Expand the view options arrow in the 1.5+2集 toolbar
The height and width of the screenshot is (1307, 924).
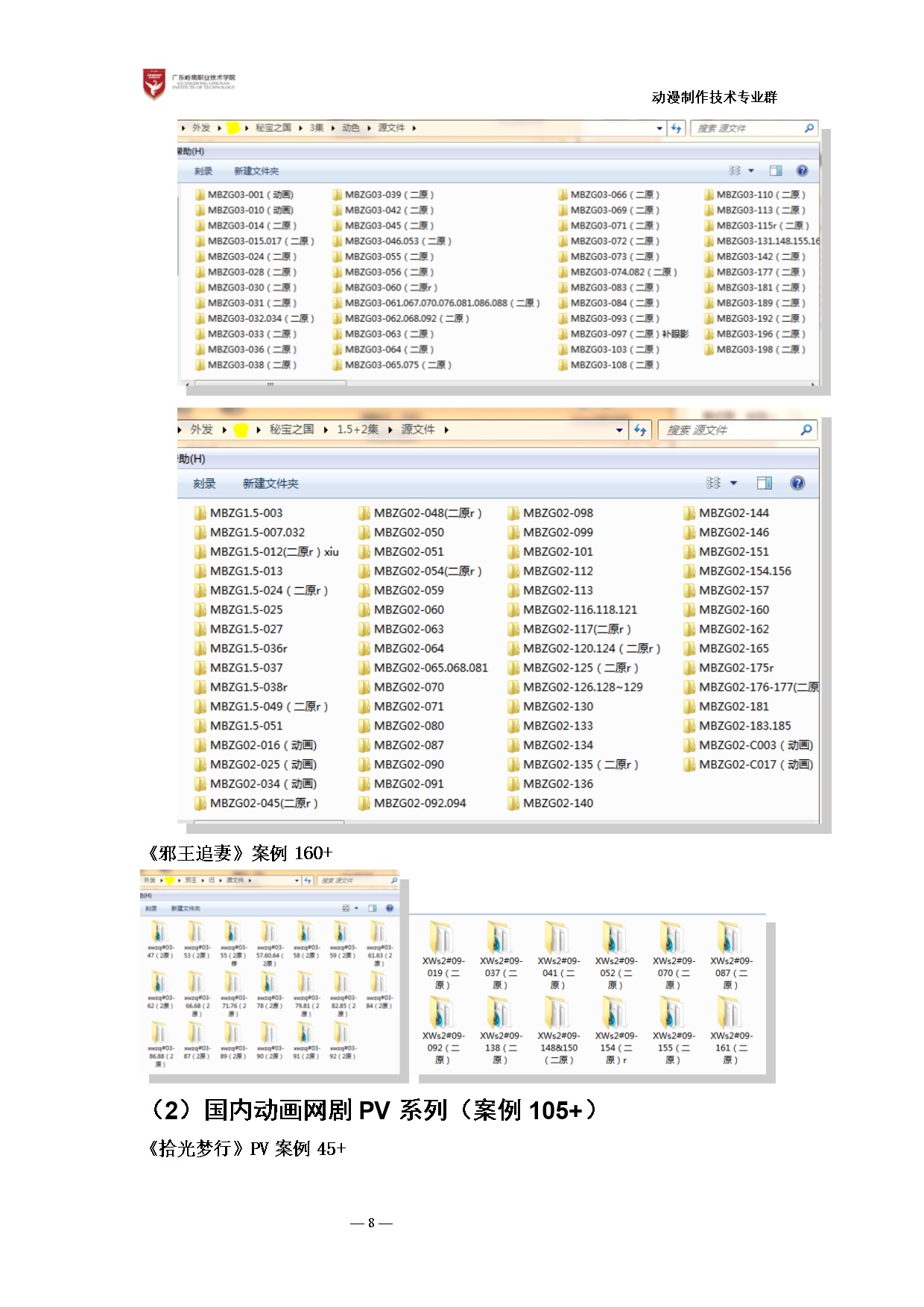click(733, 483)
